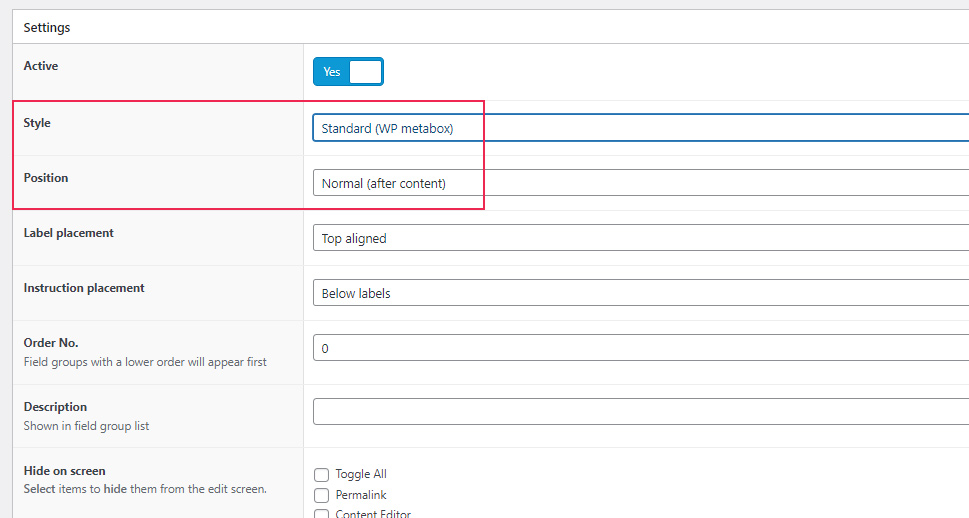Click the 'Shown in field group list' hint

pyautogui.click(x=87, y=426)
